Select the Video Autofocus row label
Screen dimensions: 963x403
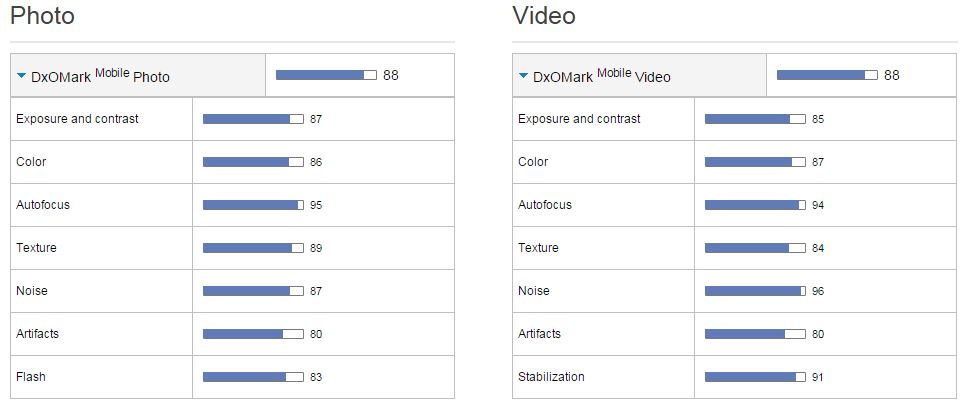[x=545, y=205]
